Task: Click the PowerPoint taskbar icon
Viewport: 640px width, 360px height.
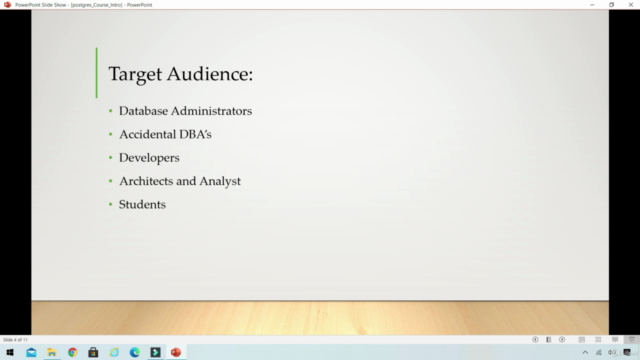Action: (176, 352)
